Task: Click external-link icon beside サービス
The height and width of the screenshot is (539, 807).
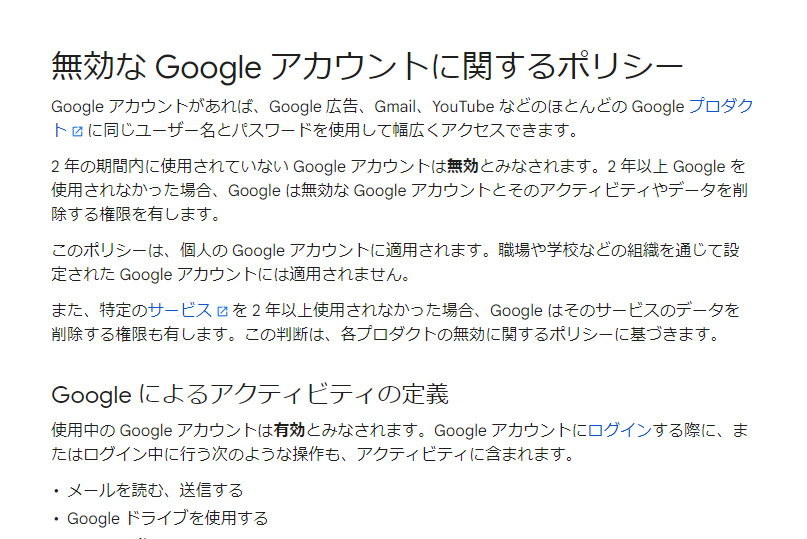Action: point(222,311)
